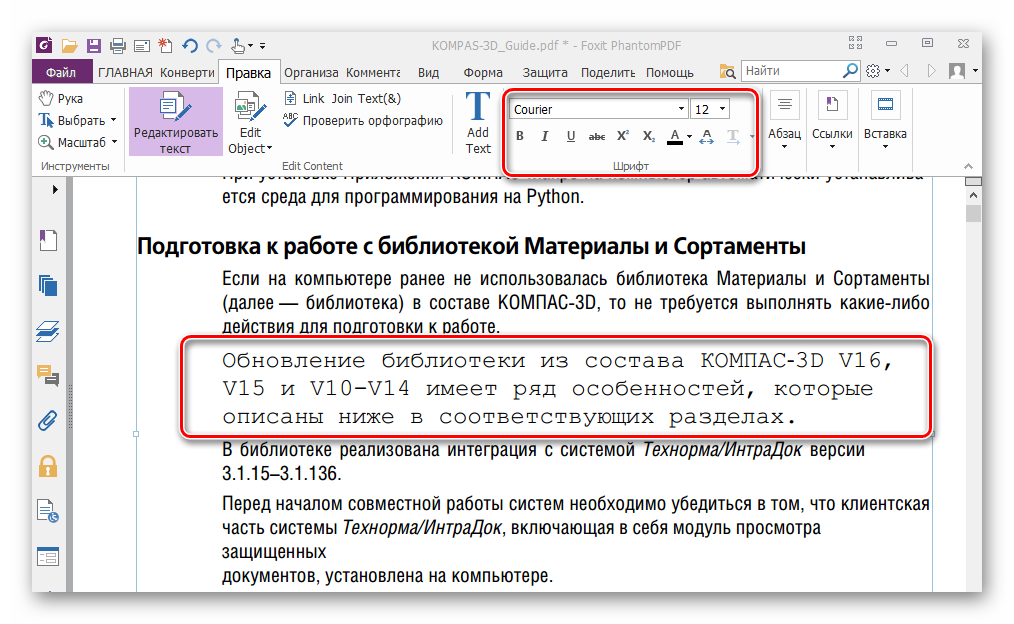Show the Comments panel in sidebar

[x=48, y=375]
